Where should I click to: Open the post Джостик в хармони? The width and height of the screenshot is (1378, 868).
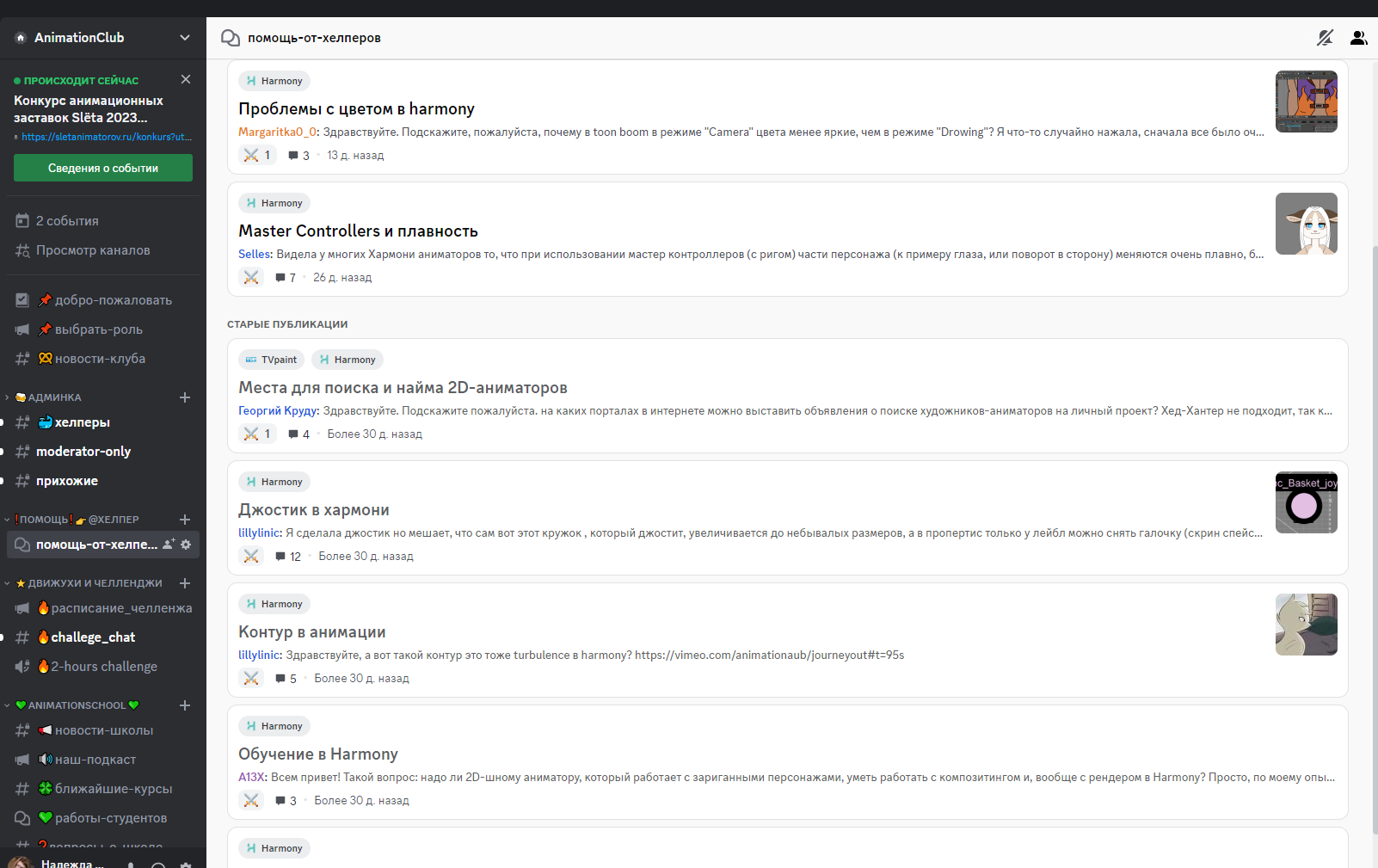[314, 510]
